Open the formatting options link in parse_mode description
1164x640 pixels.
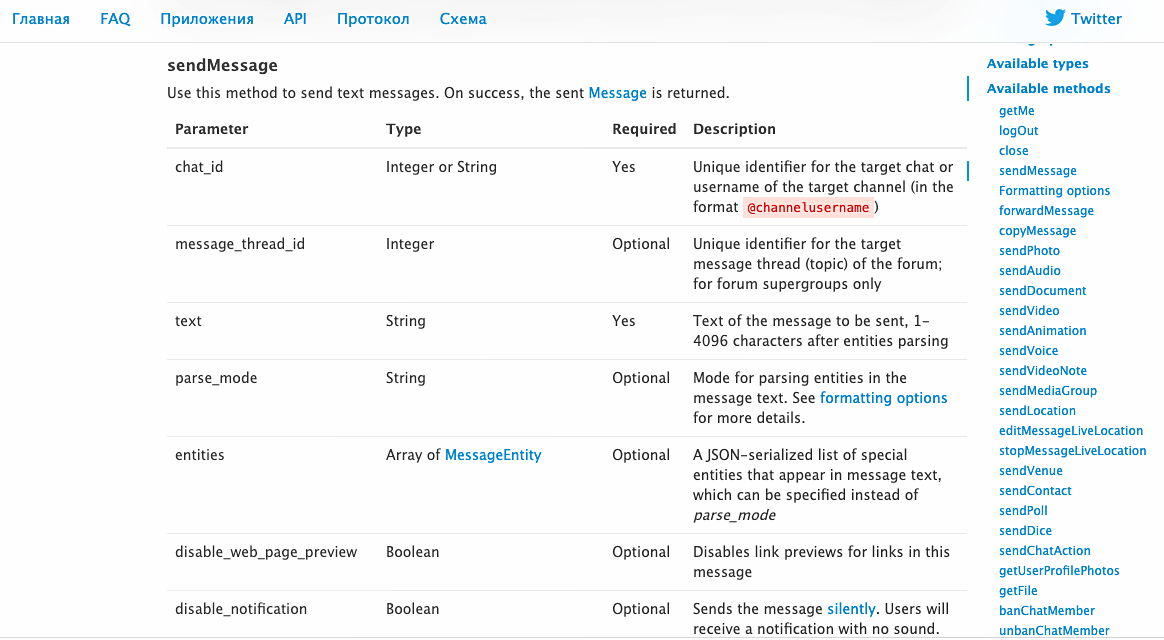[883, 398]
